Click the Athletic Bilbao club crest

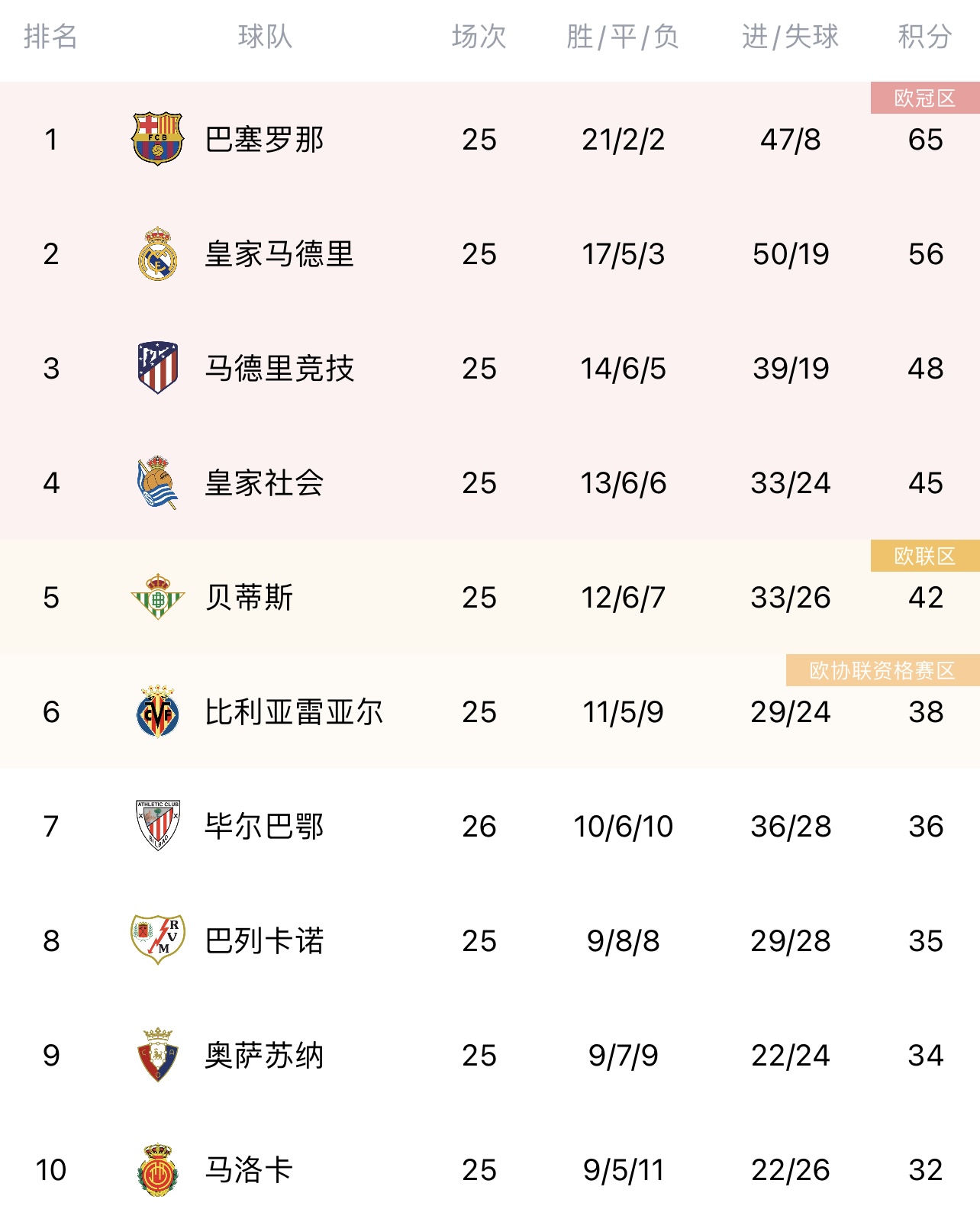click(157, 826)
